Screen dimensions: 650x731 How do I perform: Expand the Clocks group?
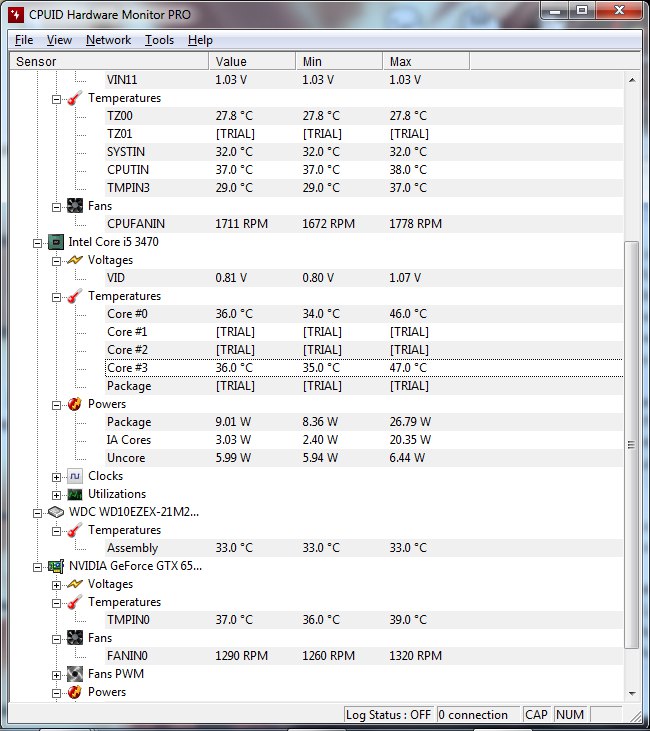(56, 477)
